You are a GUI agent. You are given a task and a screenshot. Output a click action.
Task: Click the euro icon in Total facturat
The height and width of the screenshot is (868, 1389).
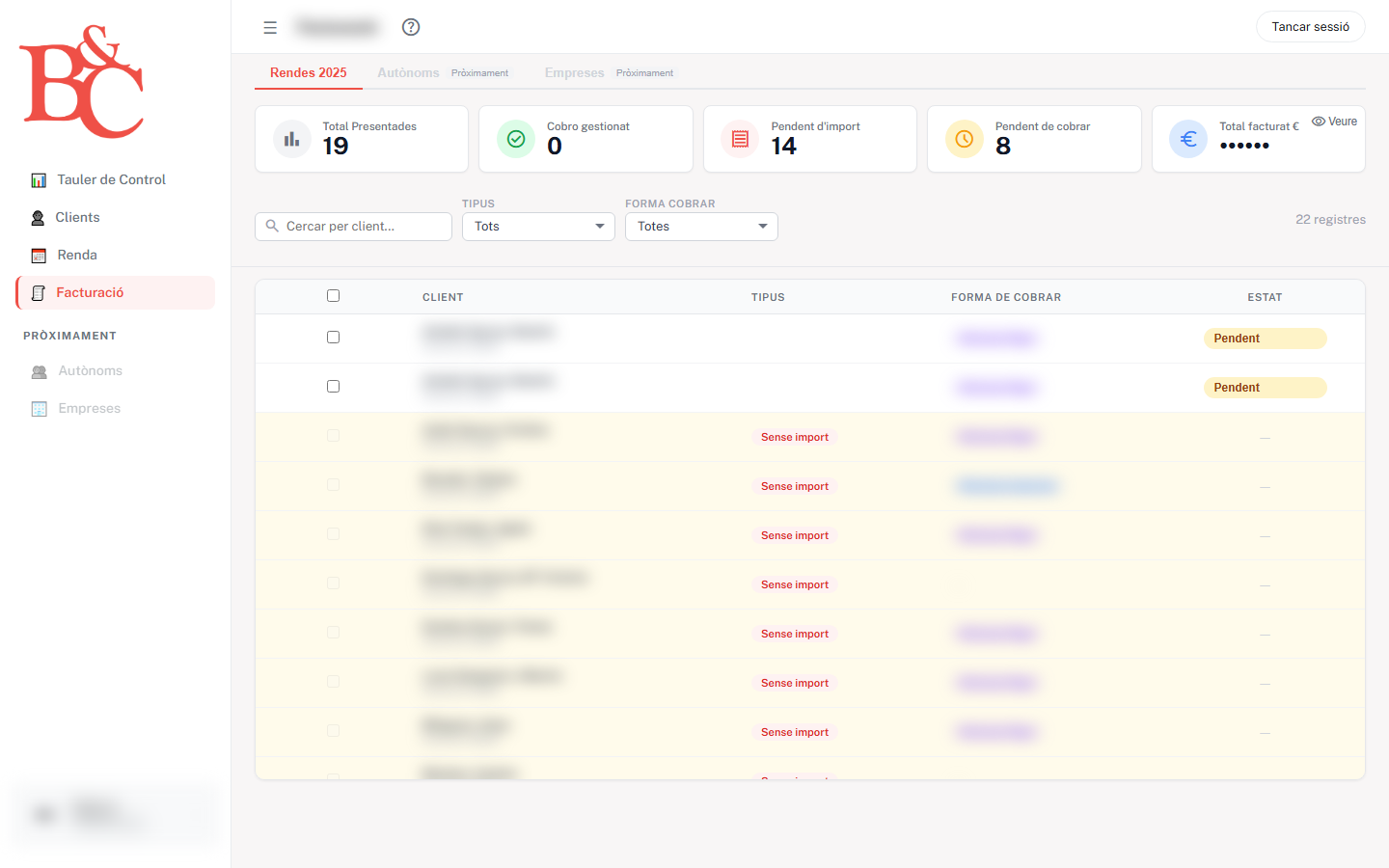tap(1187, 139)
